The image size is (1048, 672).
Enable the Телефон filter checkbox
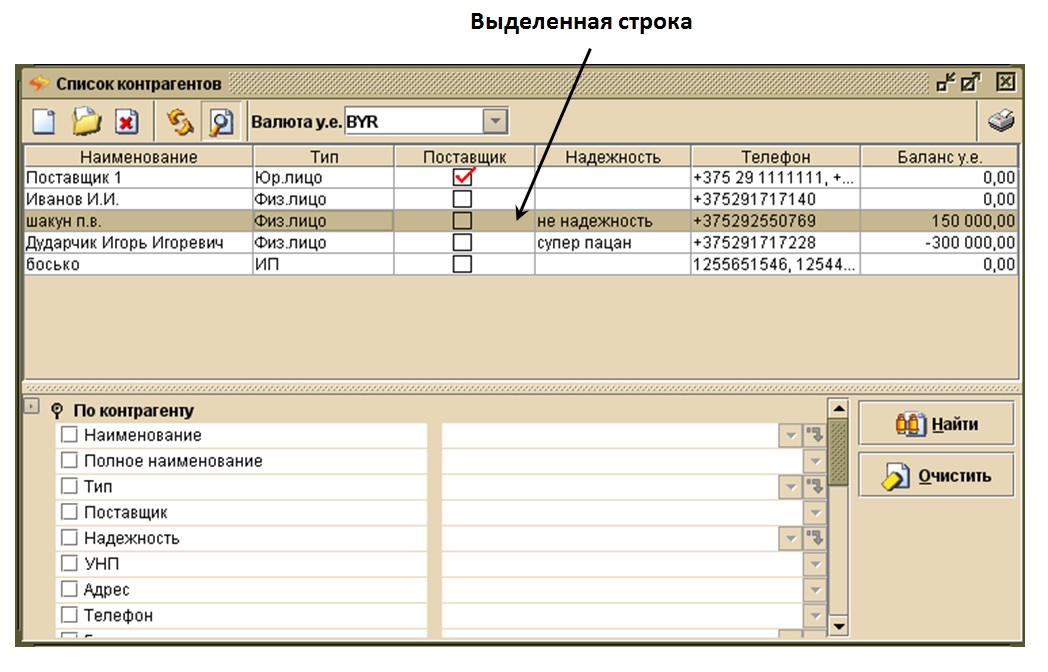click(x=70, y=614)
